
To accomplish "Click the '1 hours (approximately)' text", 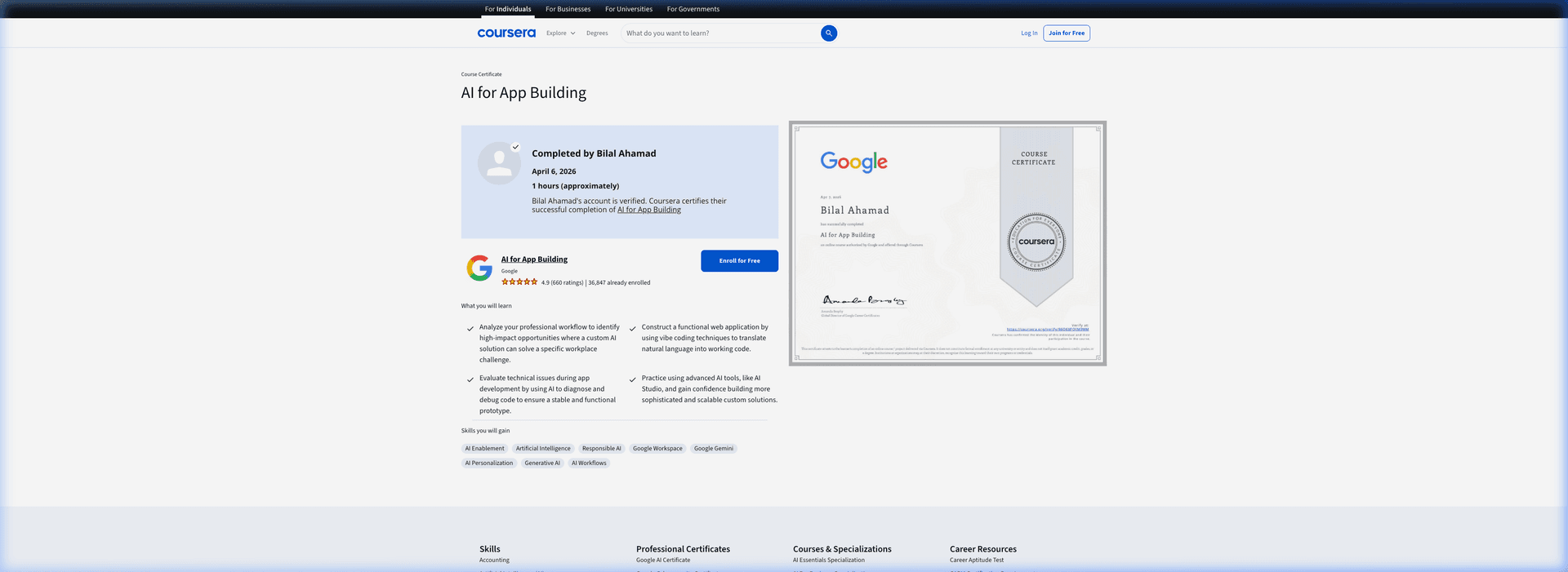I will (x=576, y=186).
